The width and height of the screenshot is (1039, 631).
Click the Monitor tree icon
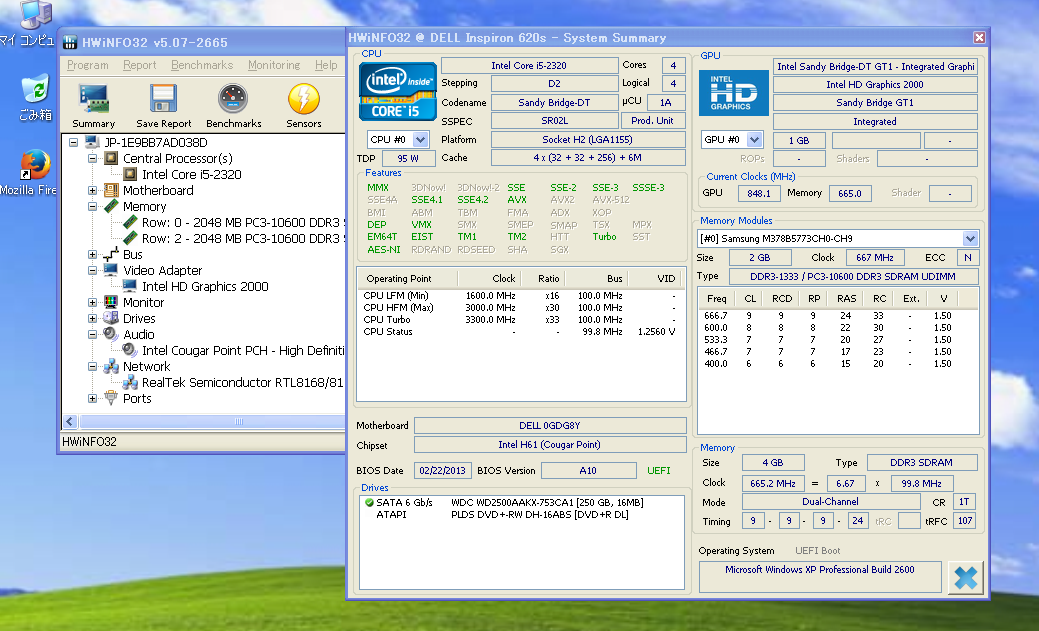(111, 302)
